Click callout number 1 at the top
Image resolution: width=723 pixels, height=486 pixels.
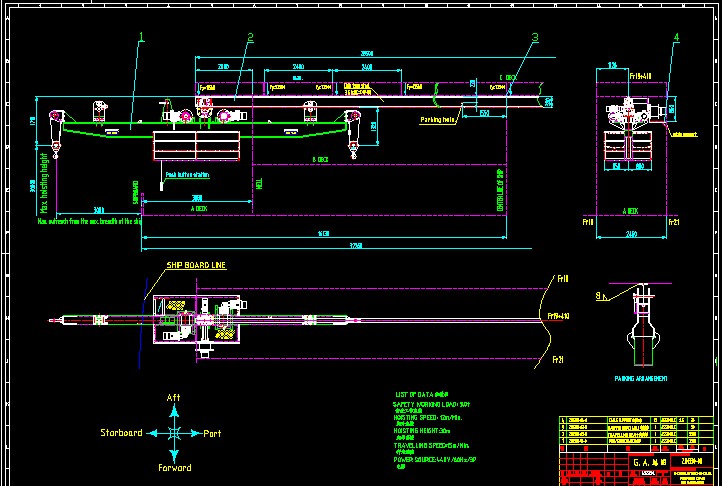point(141,38)
